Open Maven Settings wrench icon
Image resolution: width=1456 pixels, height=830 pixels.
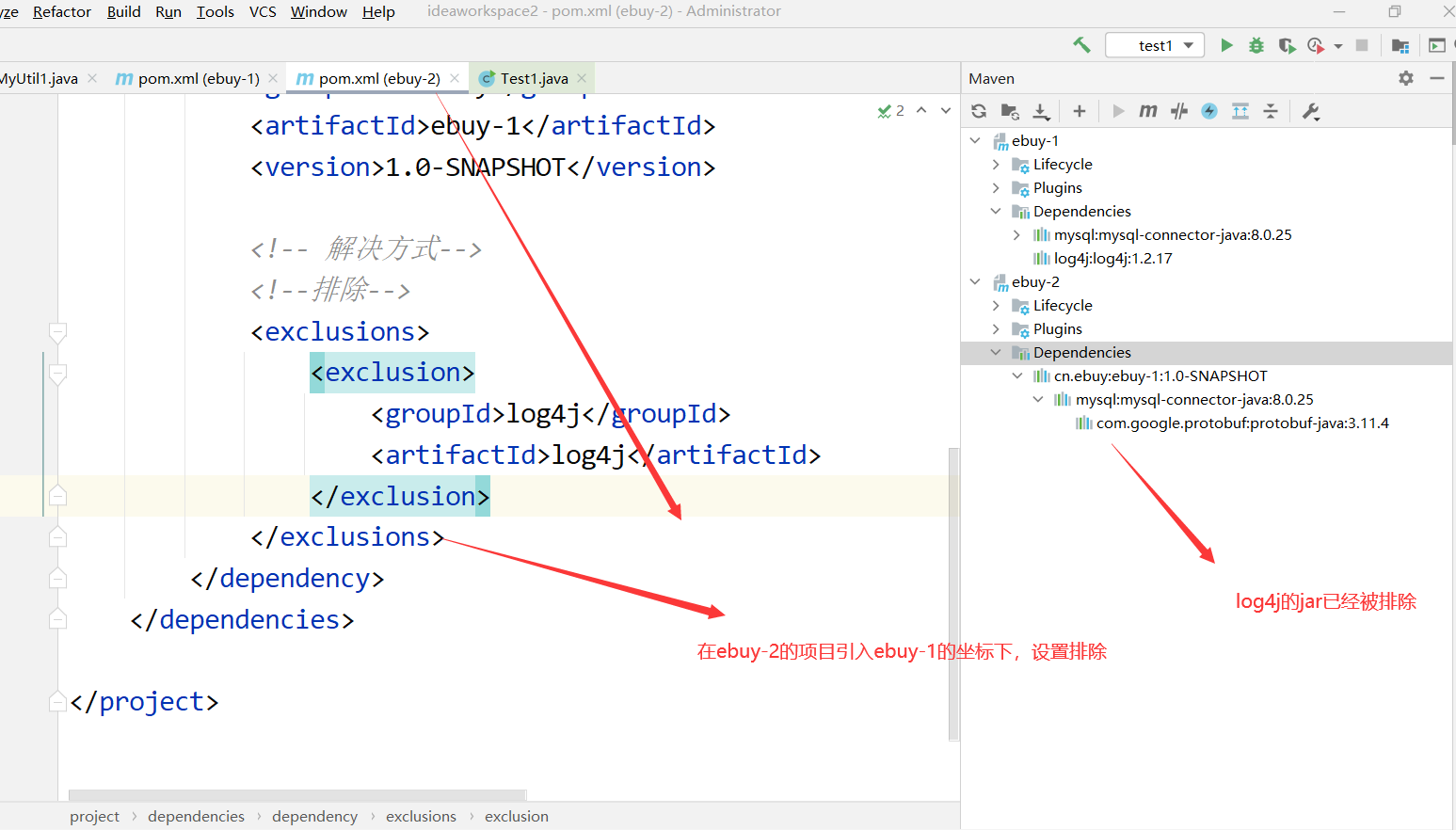[1311, 111]
